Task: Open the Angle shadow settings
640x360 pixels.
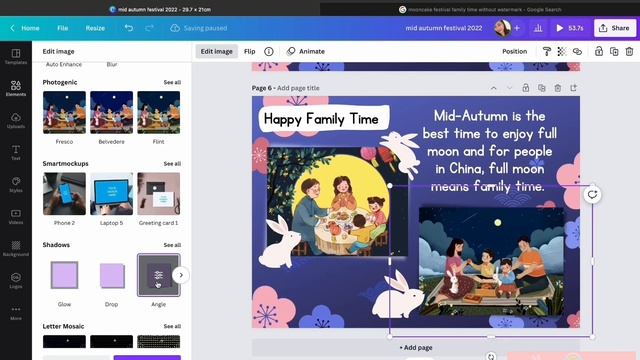Action: [158, 275]
